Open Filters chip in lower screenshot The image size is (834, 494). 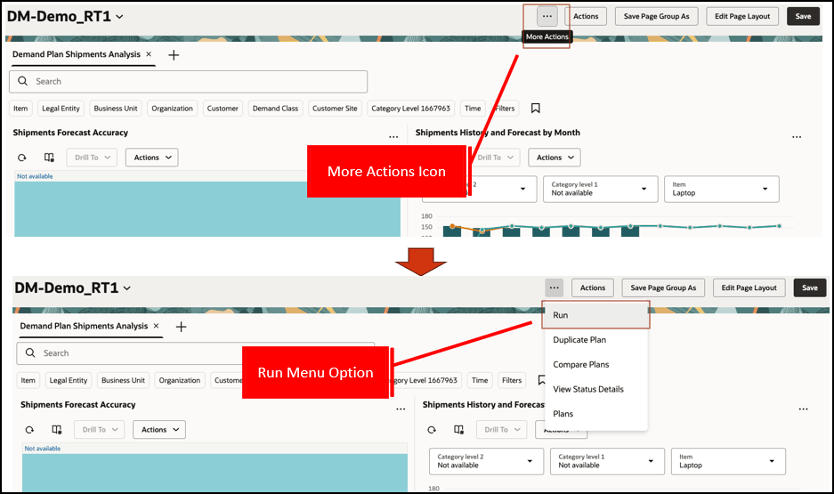click(x=512, y=380)
